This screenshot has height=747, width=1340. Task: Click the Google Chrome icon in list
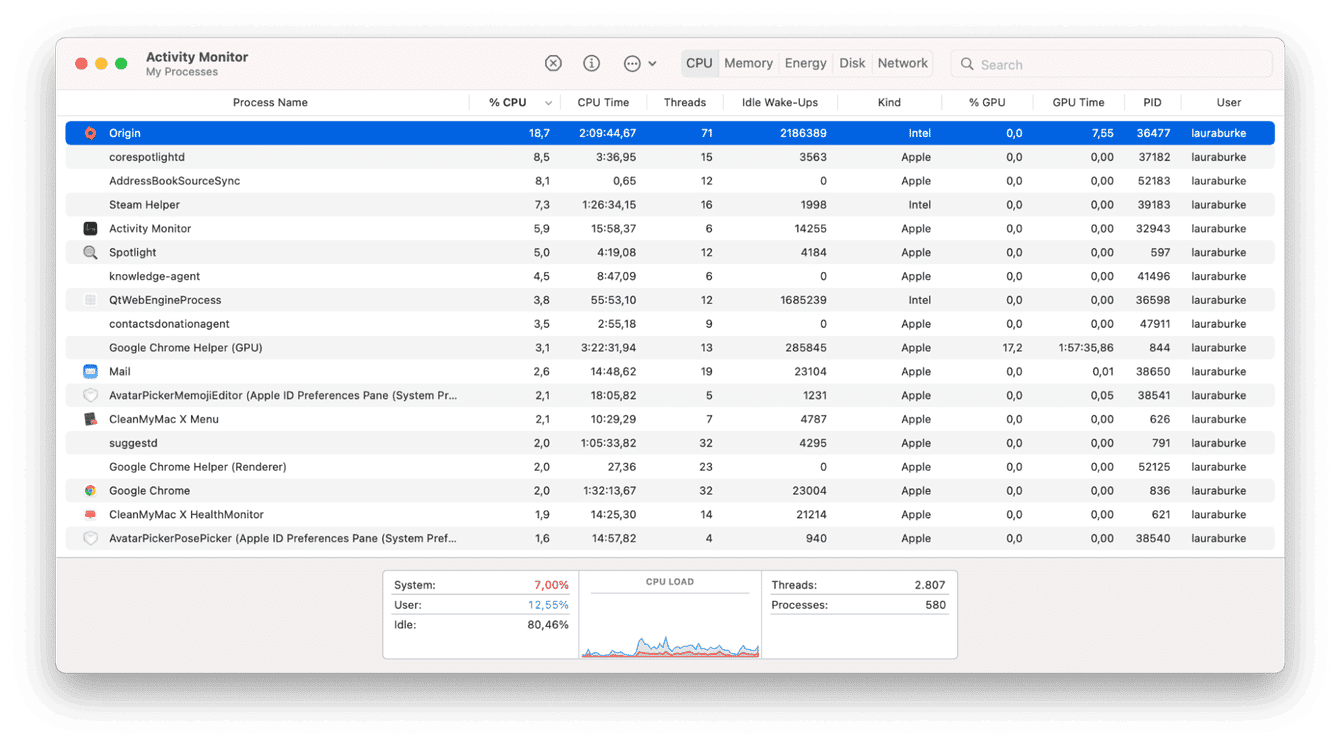90,491
